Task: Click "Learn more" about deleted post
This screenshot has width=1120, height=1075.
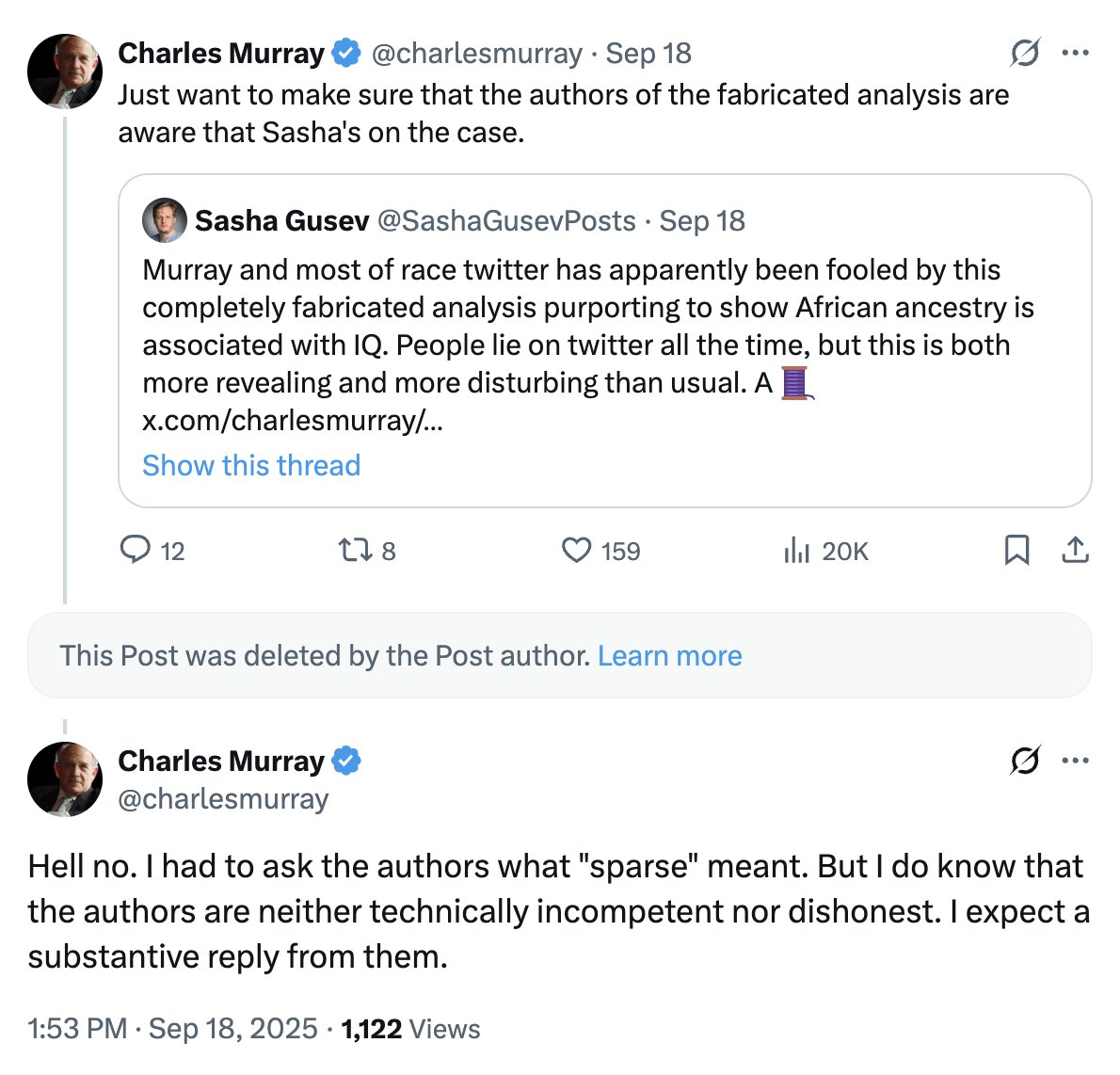Action: point(669,655)
